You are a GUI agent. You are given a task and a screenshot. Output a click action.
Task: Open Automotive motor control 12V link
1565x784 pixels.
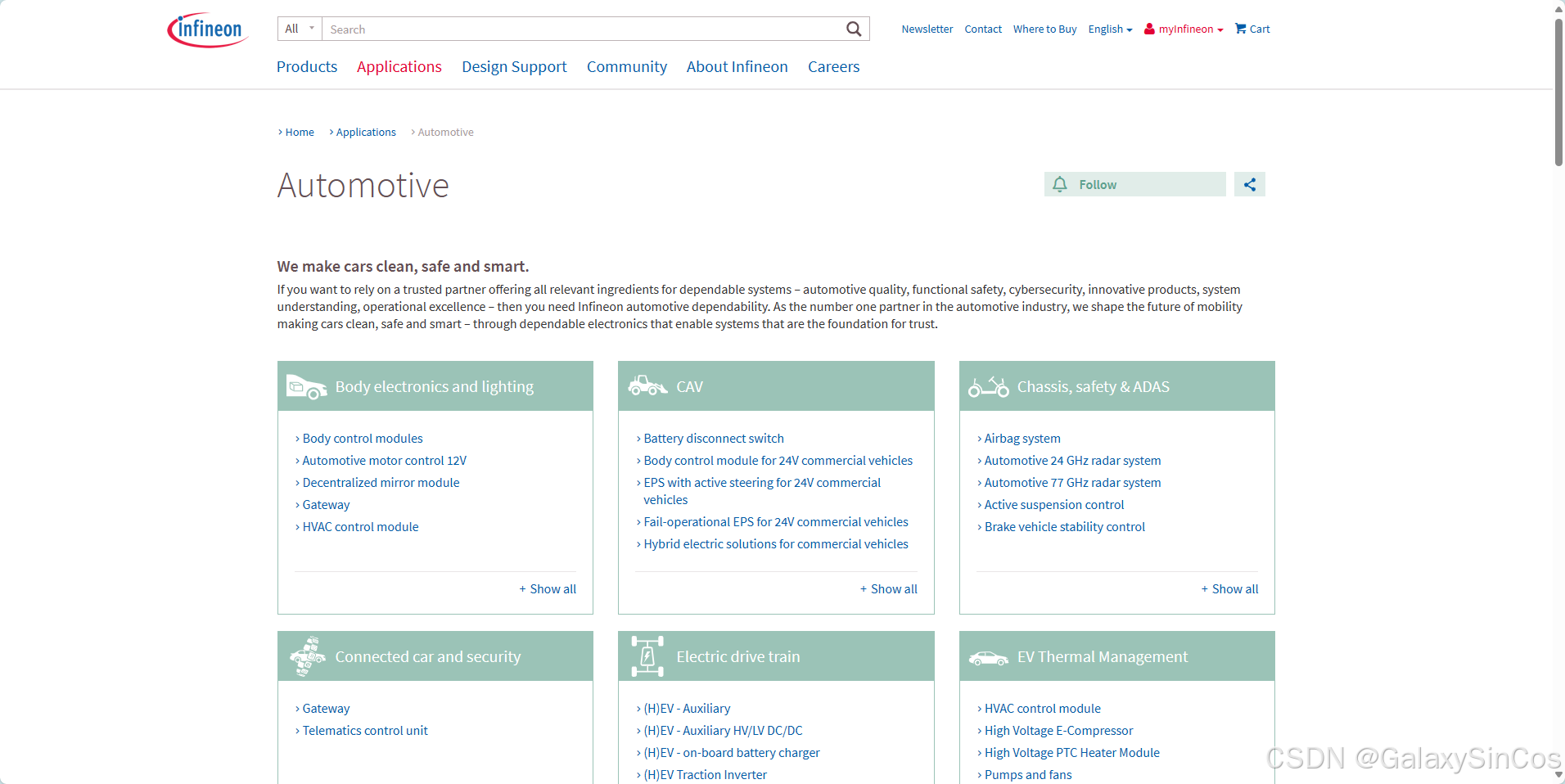pyautogui.click(x=385, y=461)
